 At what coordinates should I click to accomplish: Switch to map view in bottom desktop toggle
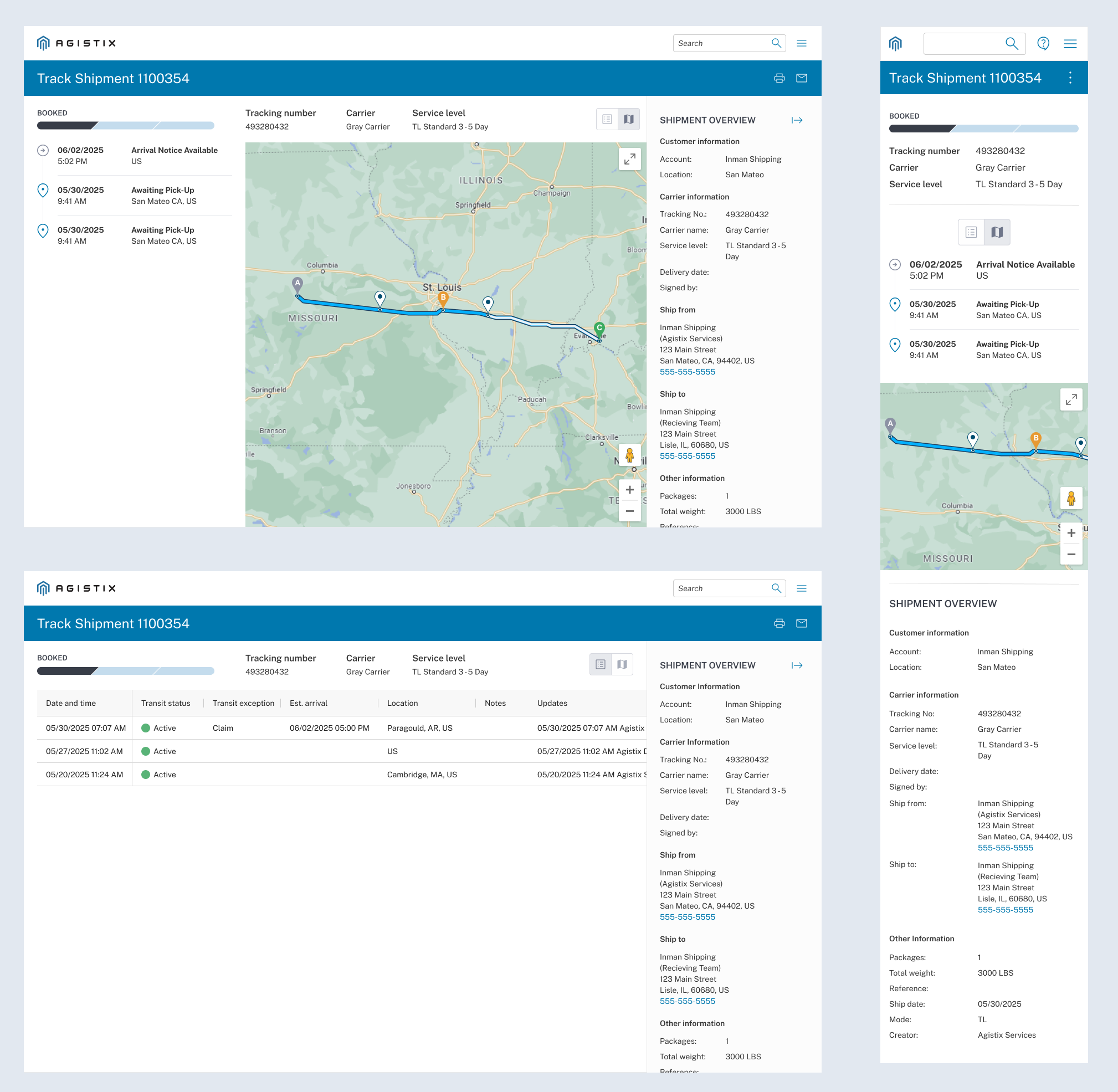coord(622,664)
